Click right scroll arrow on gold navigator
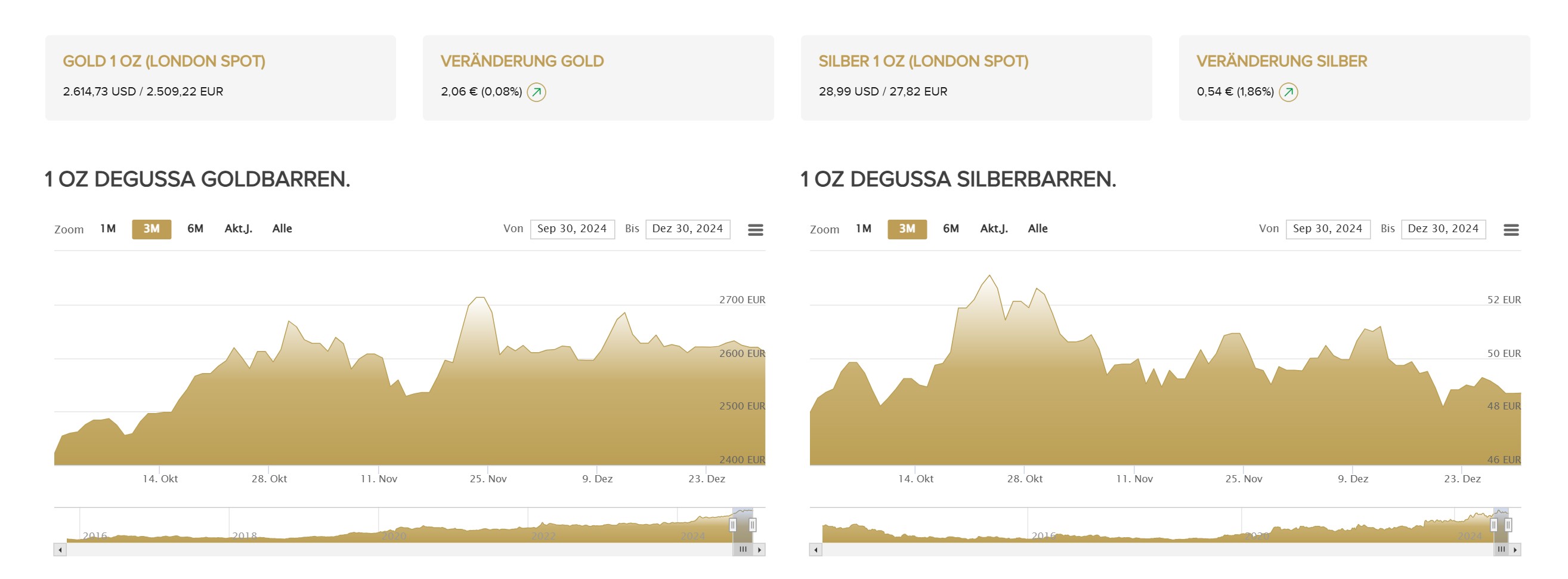The height and width of the screenshot is (579, 1568). (x=759, y=550)
